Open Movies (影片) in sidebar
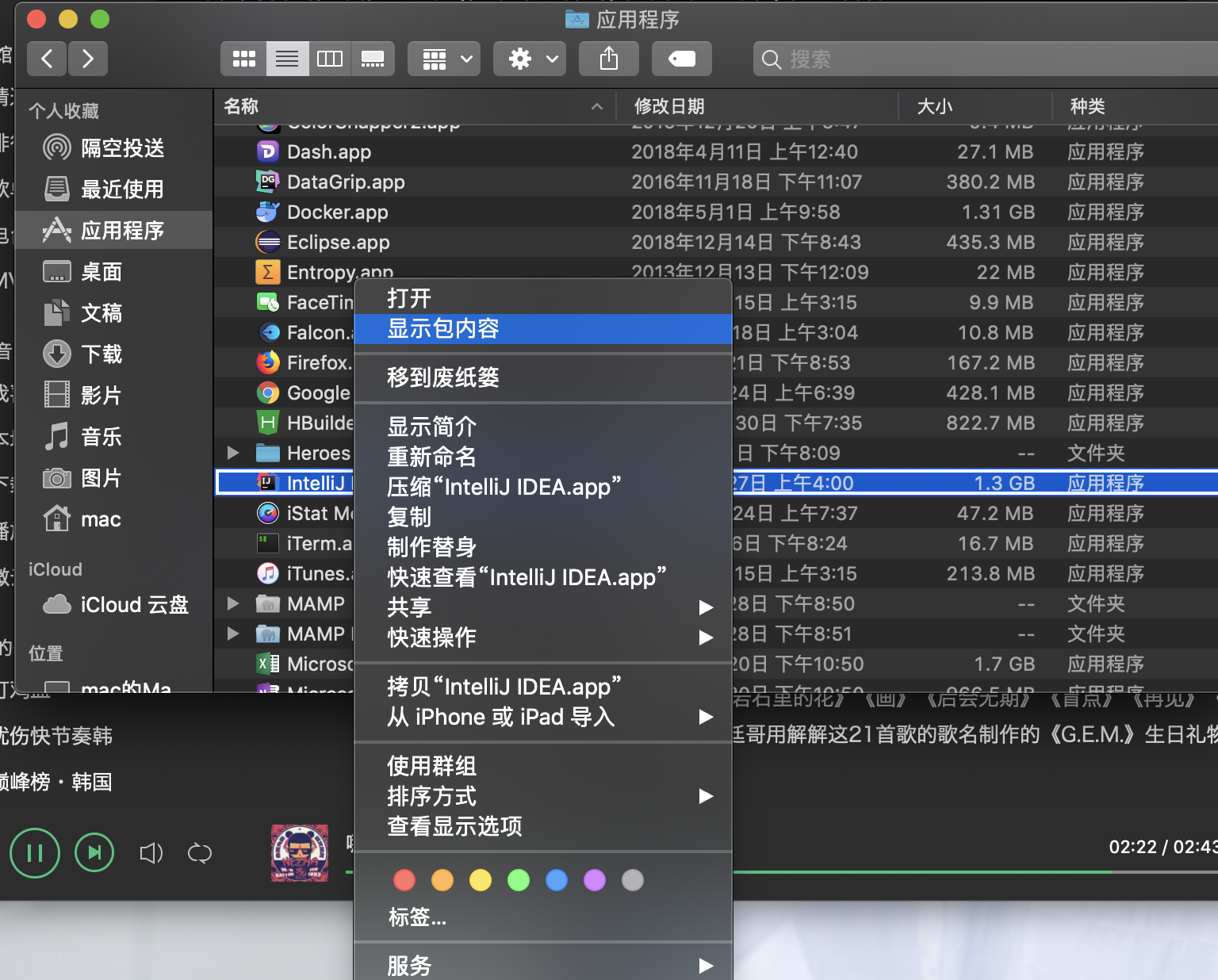The height and width of the screenshot is (980, 1218). pyautogui.click(x=113, y=396)
